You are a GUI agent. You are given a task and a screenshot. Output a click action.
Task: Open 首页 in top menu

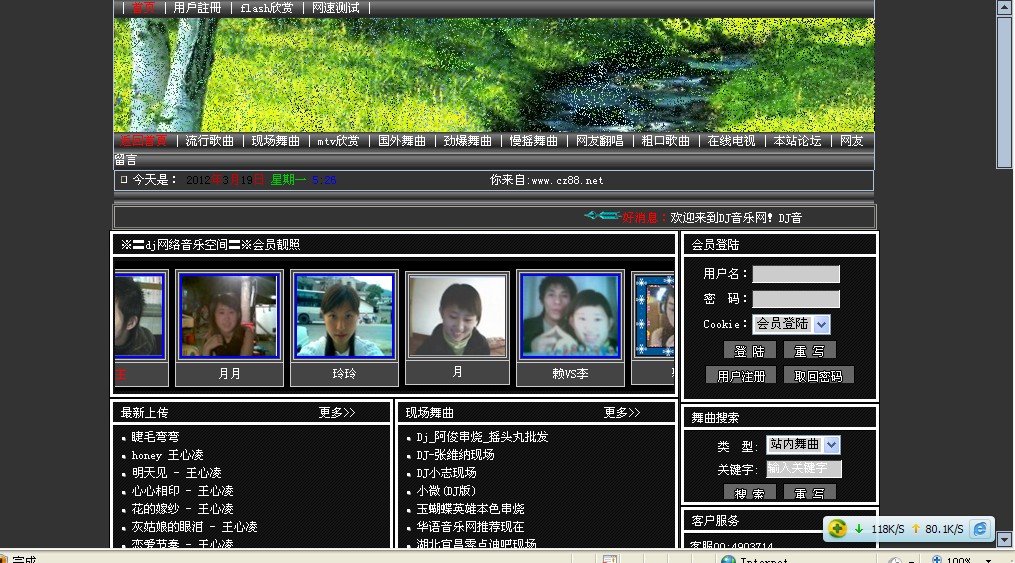coord(143,8)
